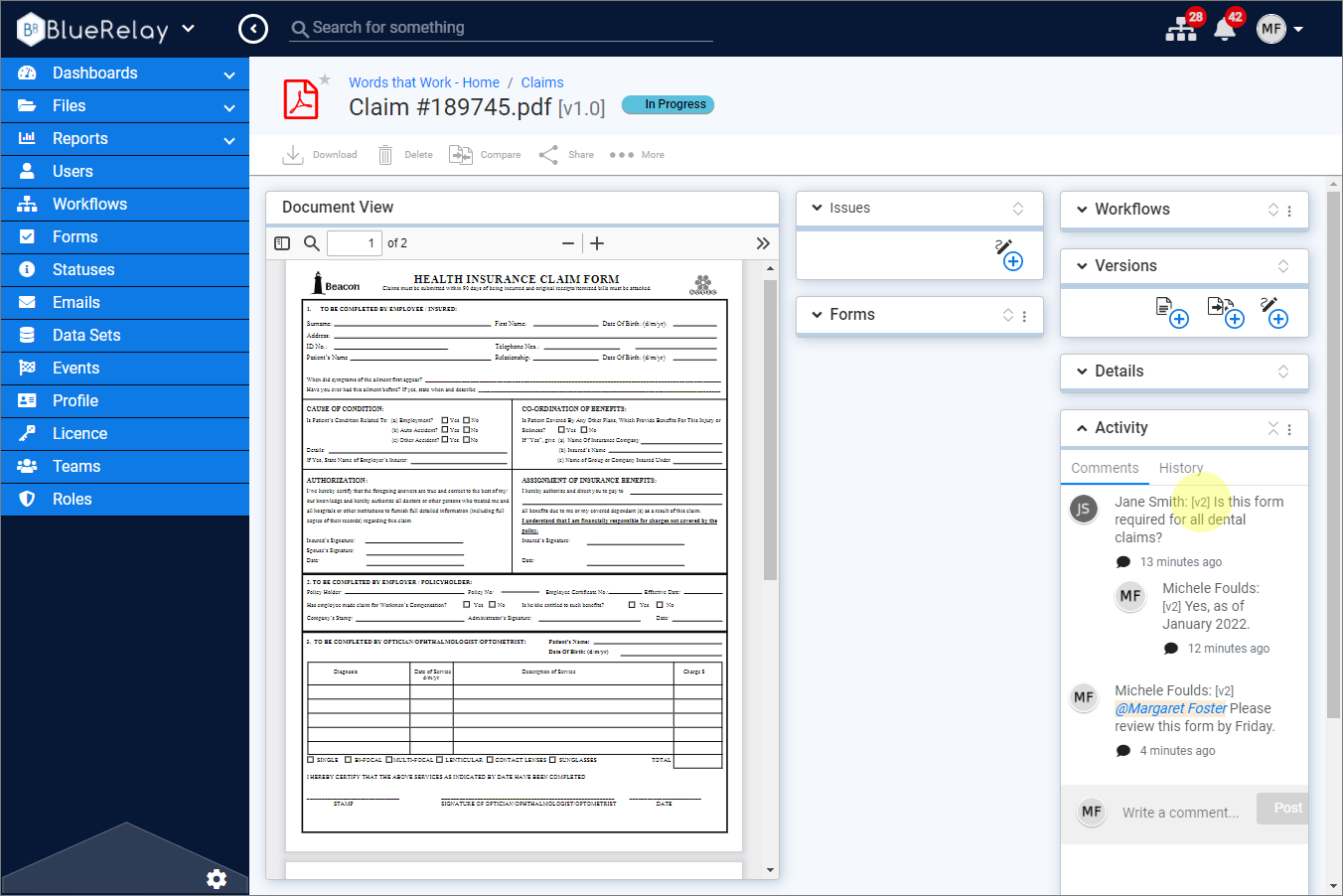Open the More actions ellipsis
Image resolution: width=1343 pixels, height=896 pixels.
point(637,155)
